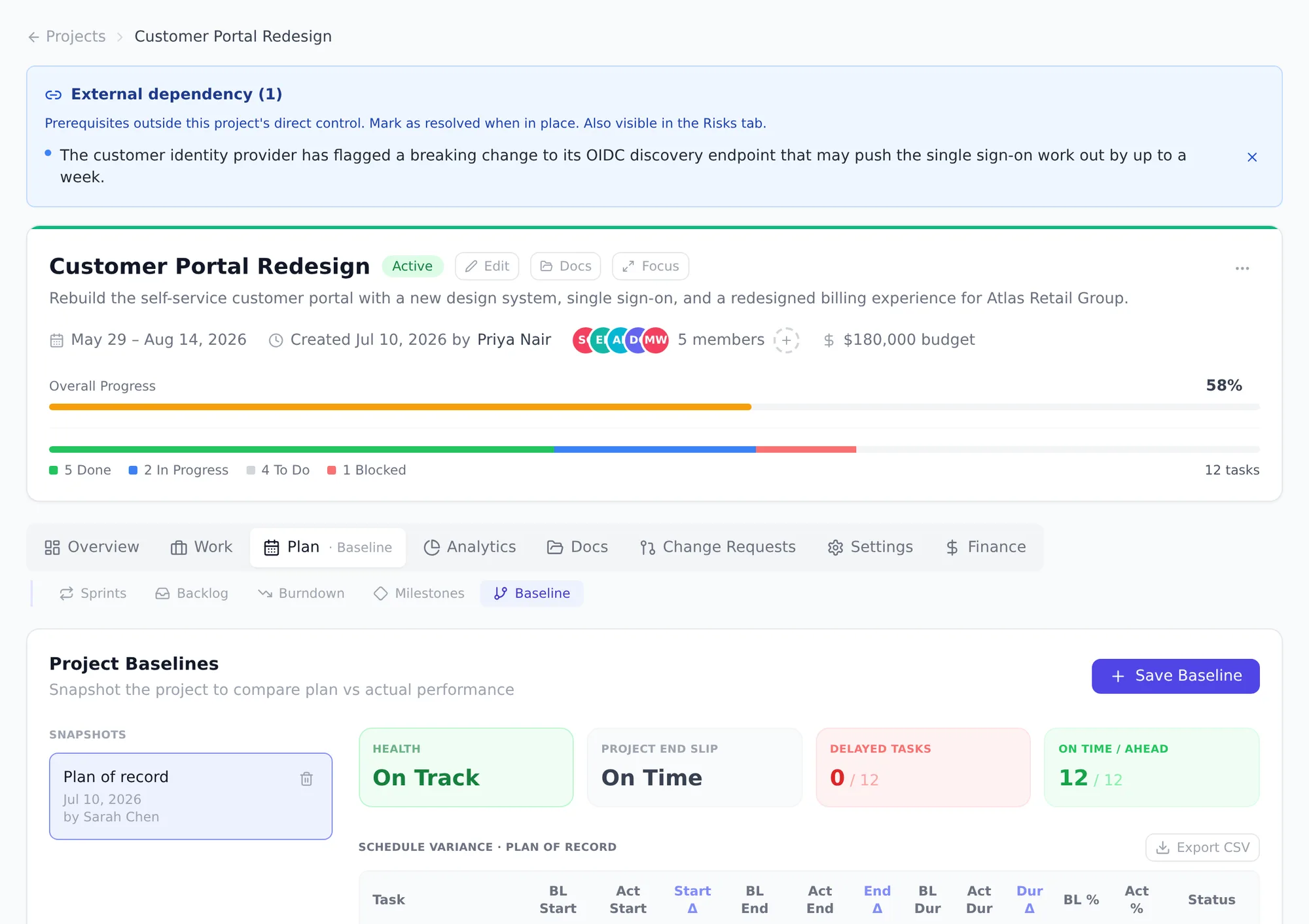The width and height of the screenshot is (1309, 924).
Task: Dismiss the external dependency notice
Action: [x=1252, y=157]
